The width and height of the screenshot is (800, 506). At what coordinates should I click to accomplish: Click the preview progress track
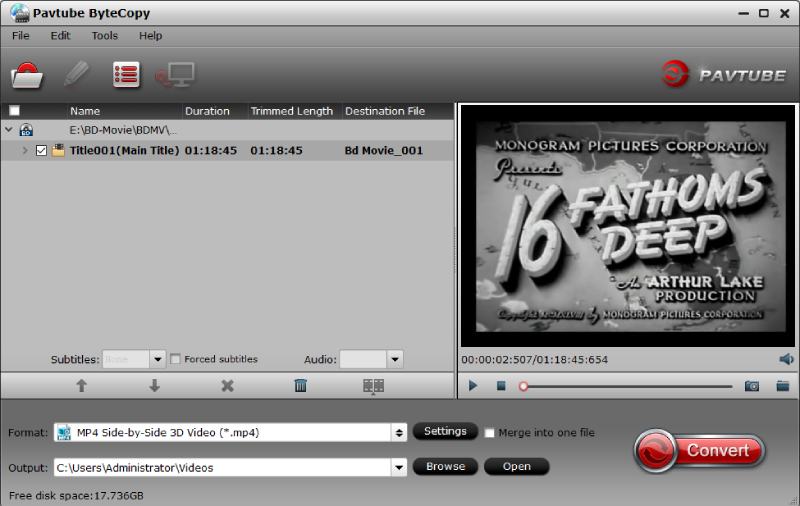click(x=630, y=387)
